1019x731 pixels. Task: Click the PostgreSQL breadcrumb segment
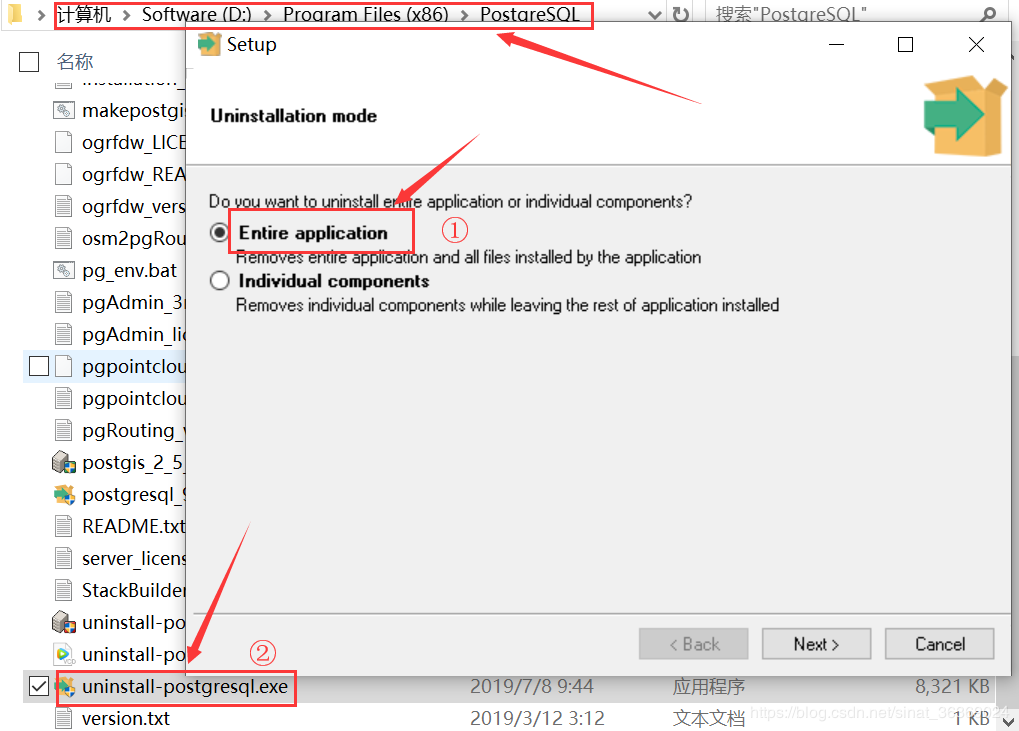(530, 14)
